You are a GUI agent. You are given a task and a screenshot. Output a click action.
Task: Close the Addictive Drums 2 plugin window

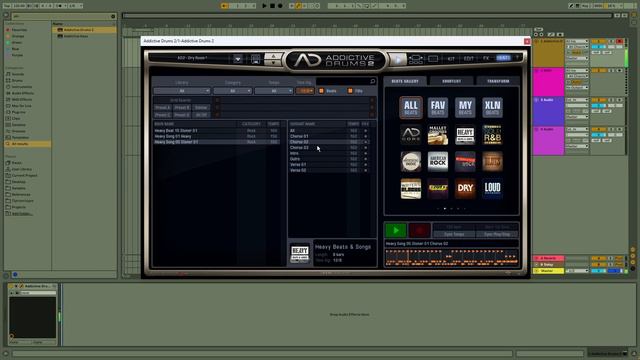coord(527,41)
